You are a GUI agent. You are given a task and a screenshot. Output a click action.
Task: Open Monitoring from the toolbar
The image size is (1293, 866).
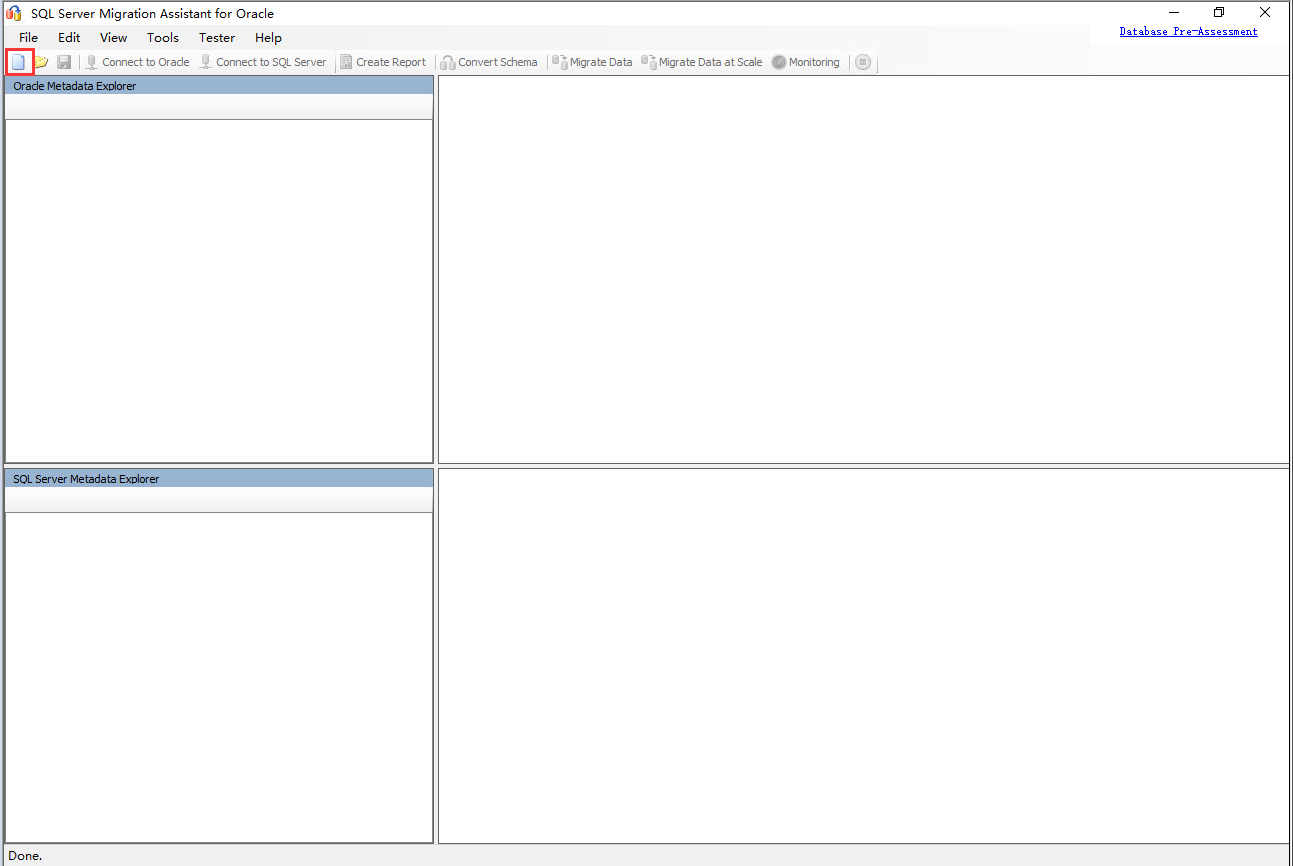click(x=806, y=62)
